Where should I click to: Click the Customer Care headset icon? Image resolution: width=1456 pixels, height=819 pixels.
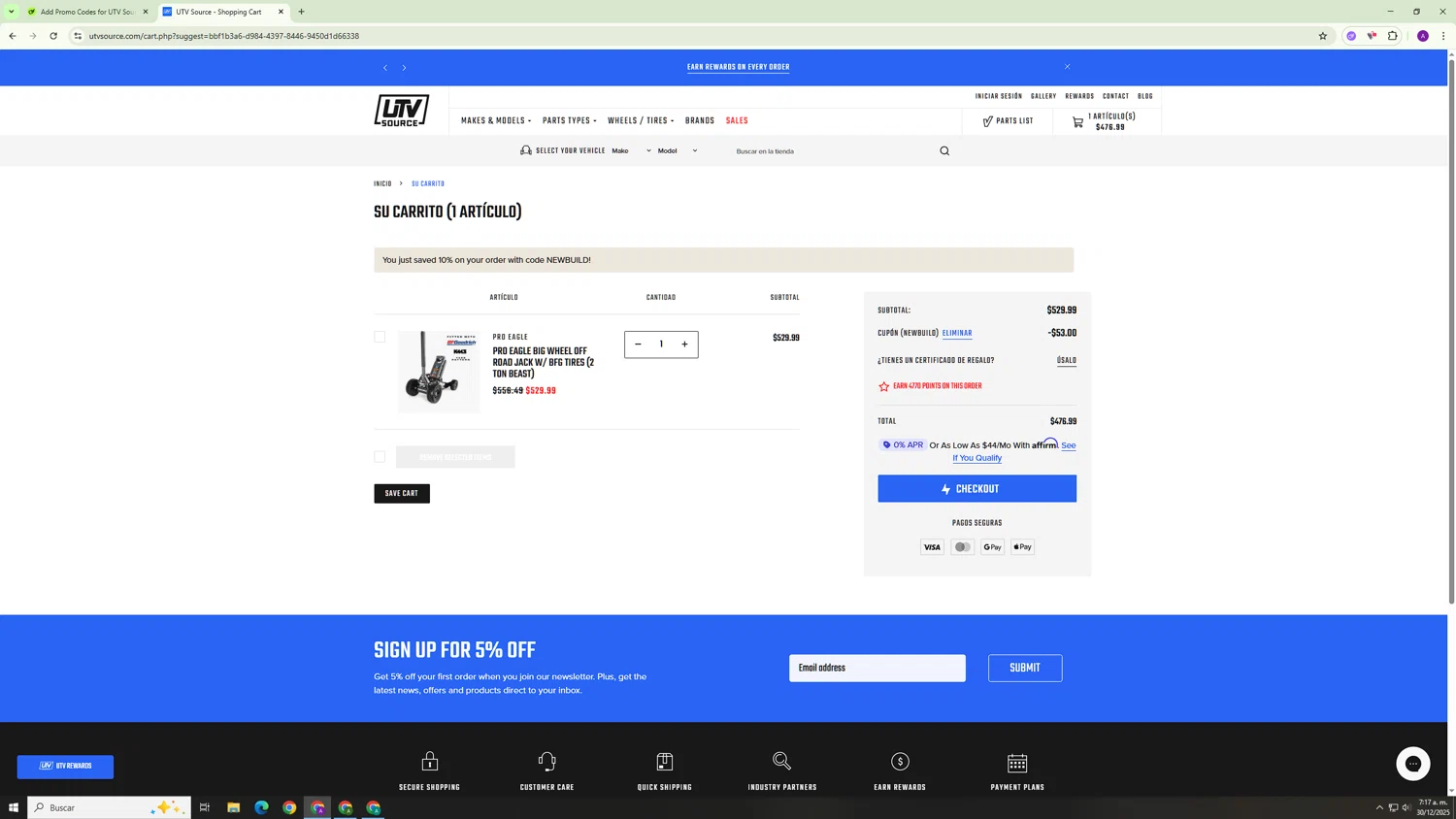click(547, 762)
